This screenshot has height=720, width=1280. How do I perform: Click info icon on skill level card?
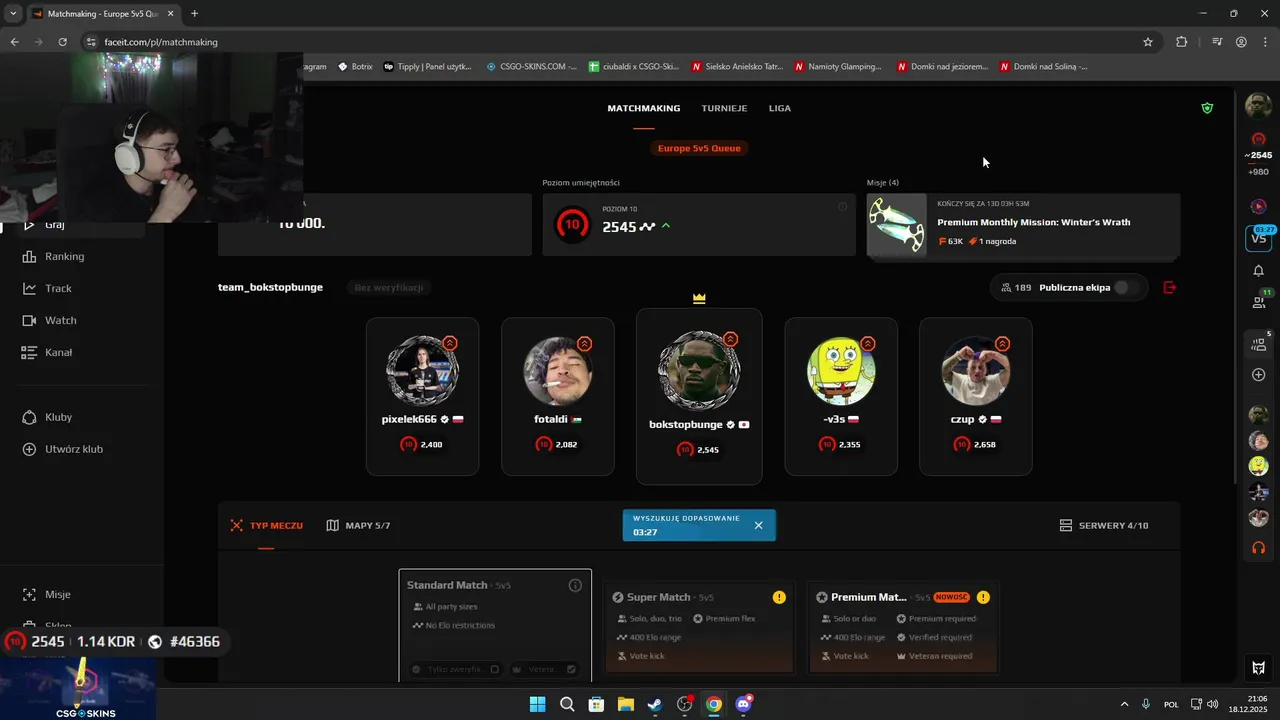click(x=842, y=206)
